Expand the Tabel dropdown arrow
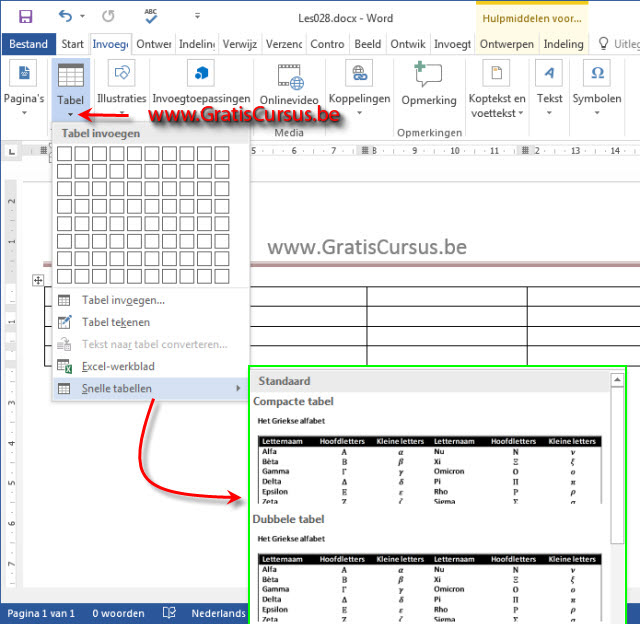Viewport: 640px width, 624px height. point(71,115)
